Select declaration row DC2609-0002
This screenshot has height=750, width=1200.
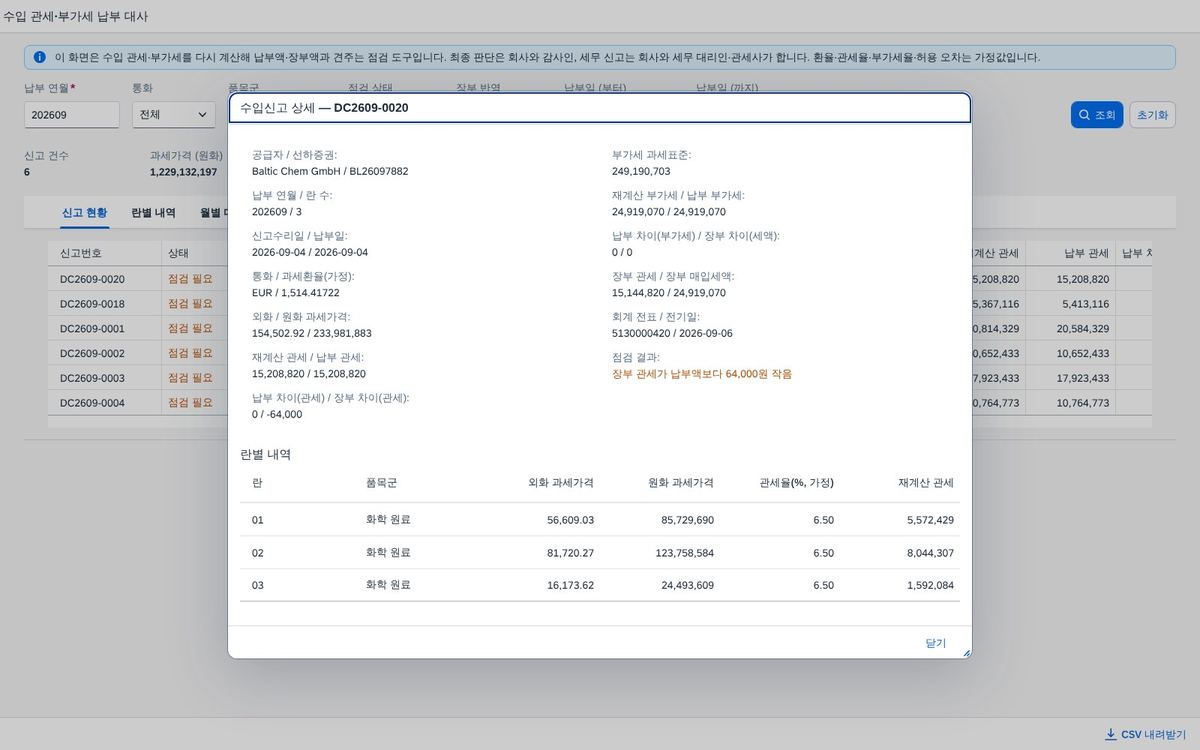tap(600, 353)
